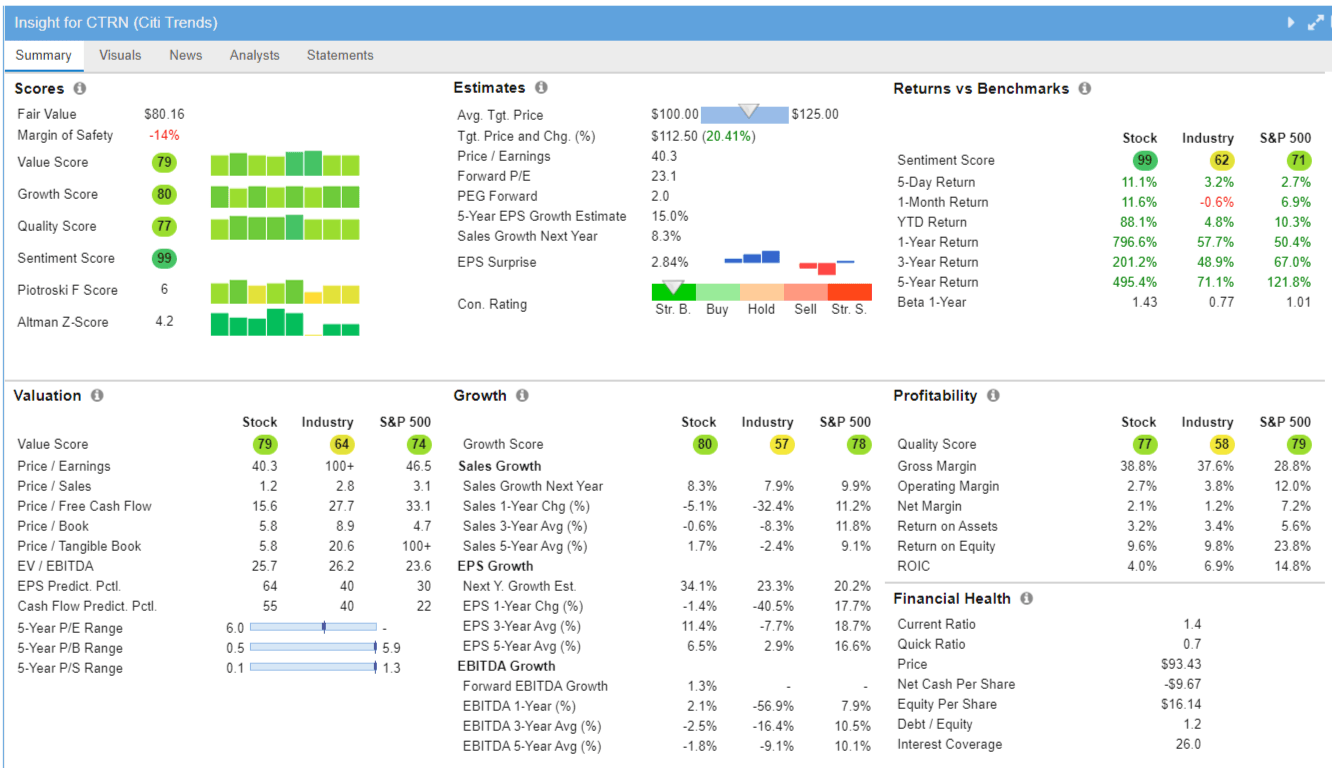This screenshot has width=1332, height=768.
Task: Click the Insight for CTRN (Citi Trends) title
Action: (116, 22)
